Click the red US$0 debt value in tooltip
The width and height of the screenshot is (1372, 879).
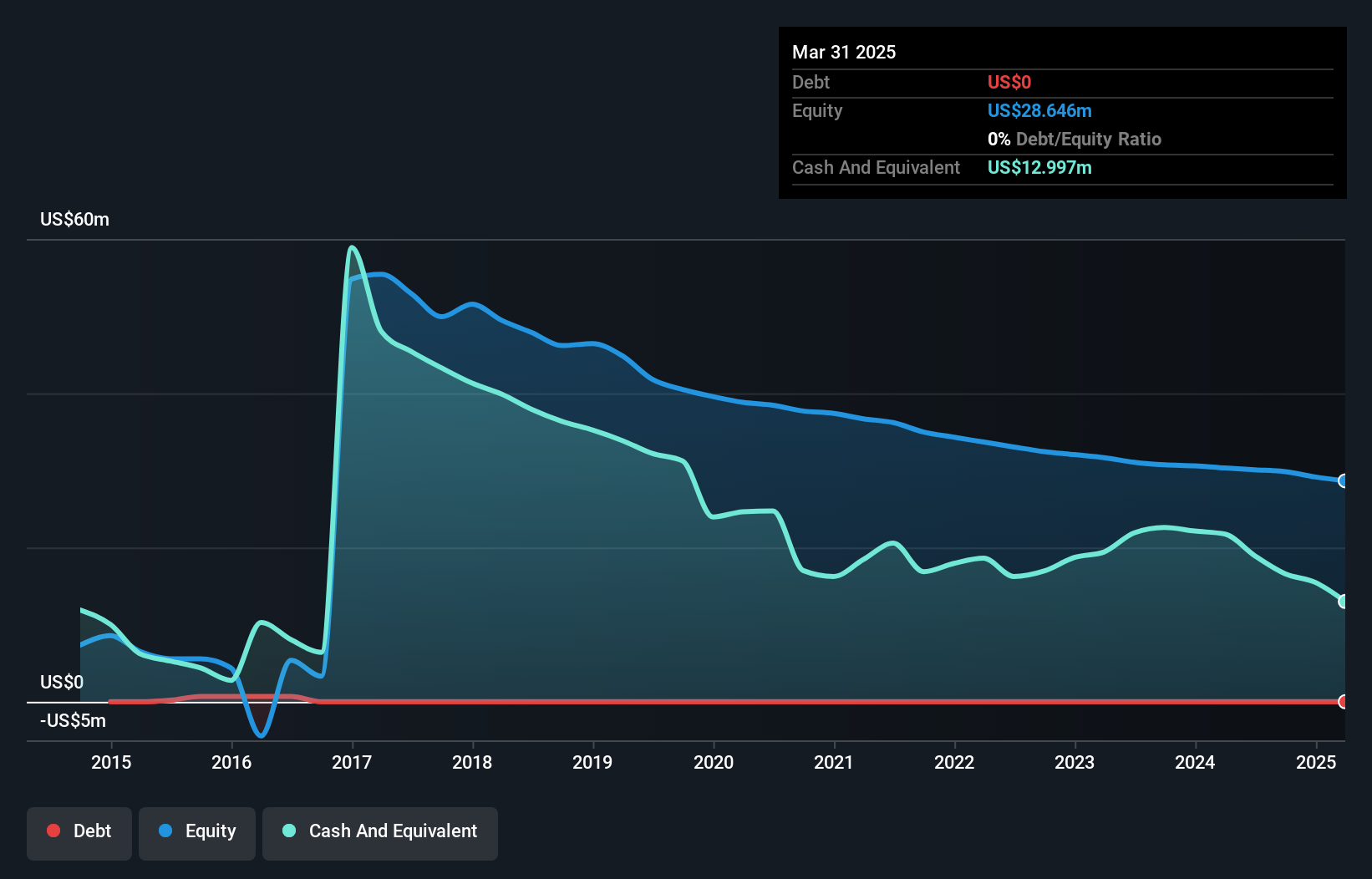pyautogui.click(x=1009, y=83)
